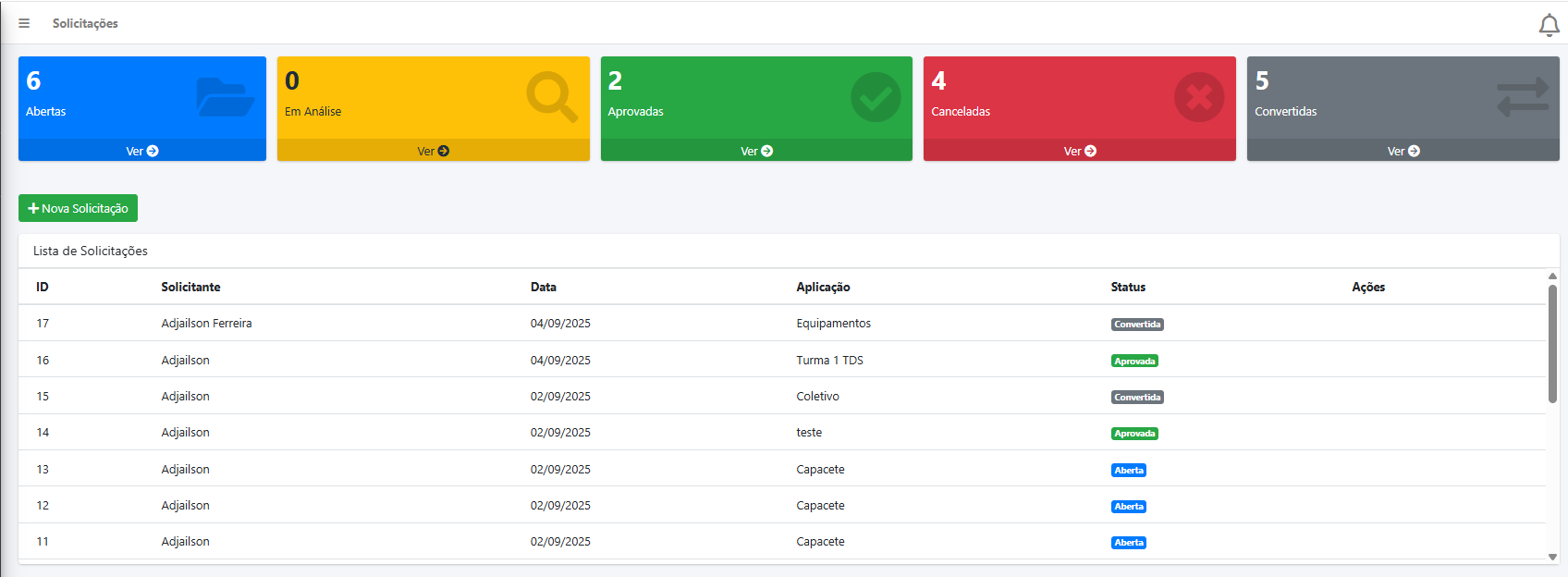Click Aberta badge in row 12
The image size is (1568, 577).
1129,507
